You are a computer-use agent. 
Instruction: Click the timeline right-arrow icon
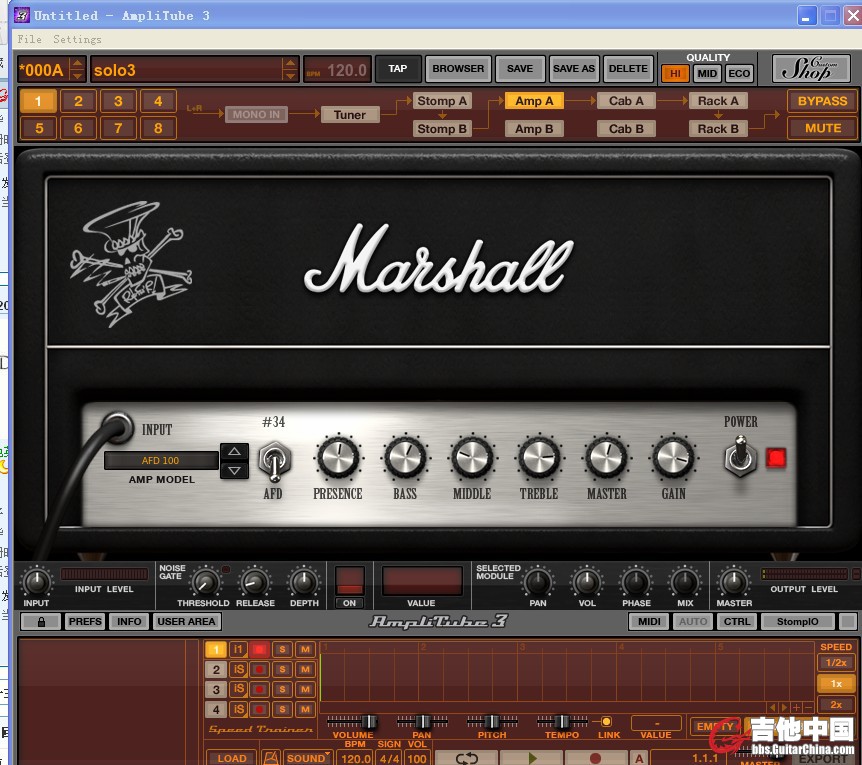(784, 707)
